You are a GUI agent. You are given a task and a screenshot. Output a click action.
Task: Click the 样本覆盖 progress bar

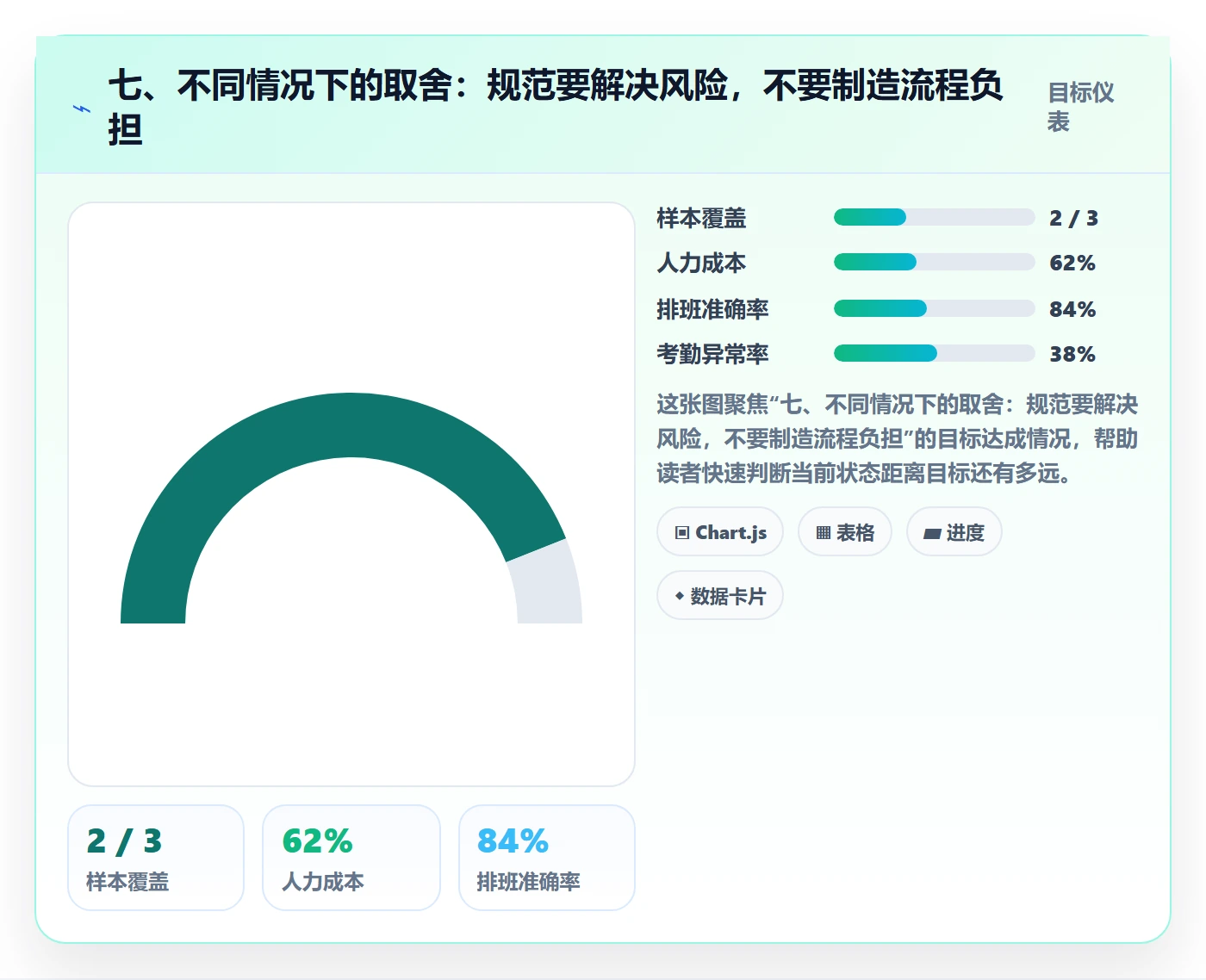(934, 217)
